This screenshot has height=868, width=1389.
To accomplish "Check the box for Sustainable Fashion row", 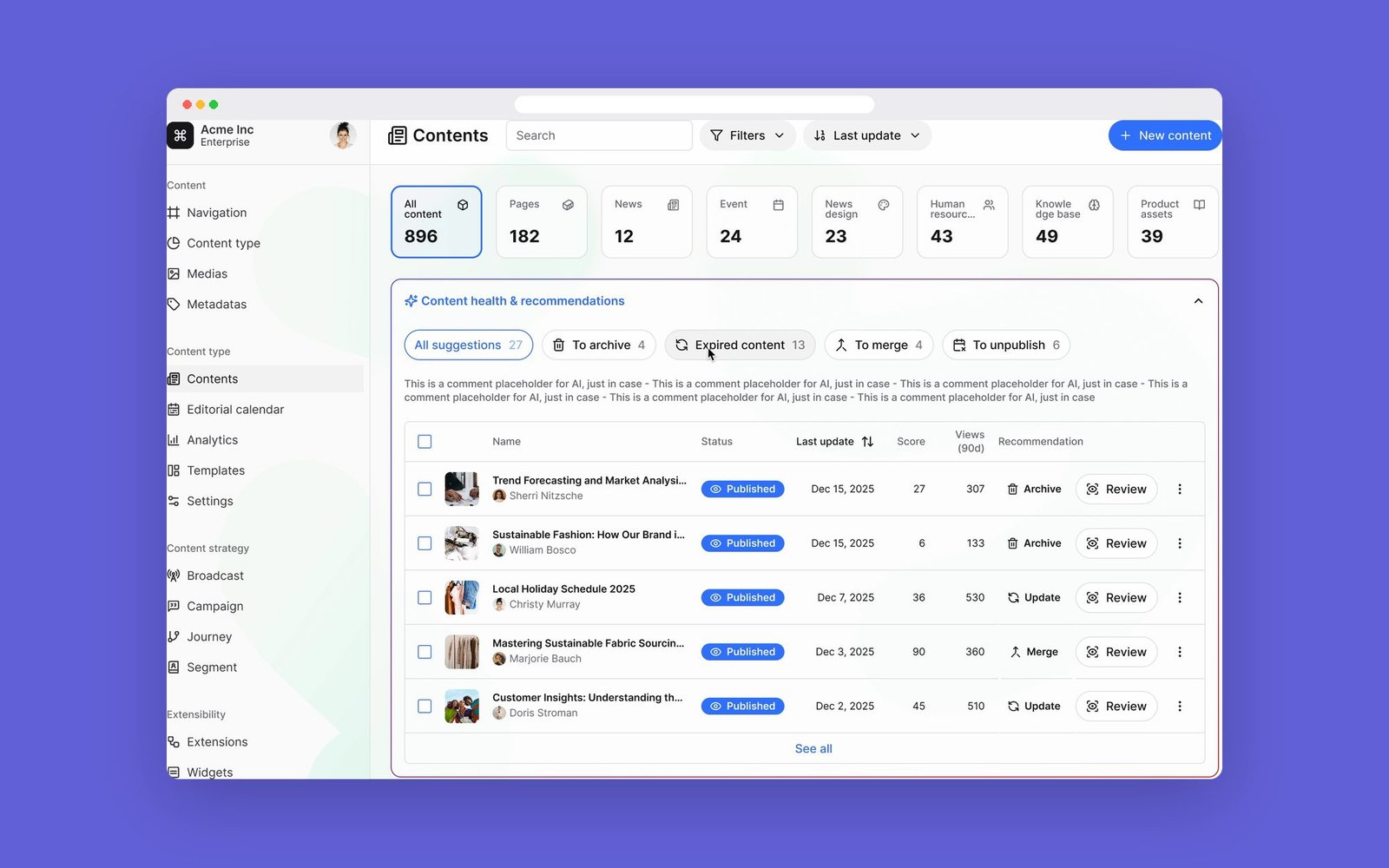I will click(x=425, y=543).
